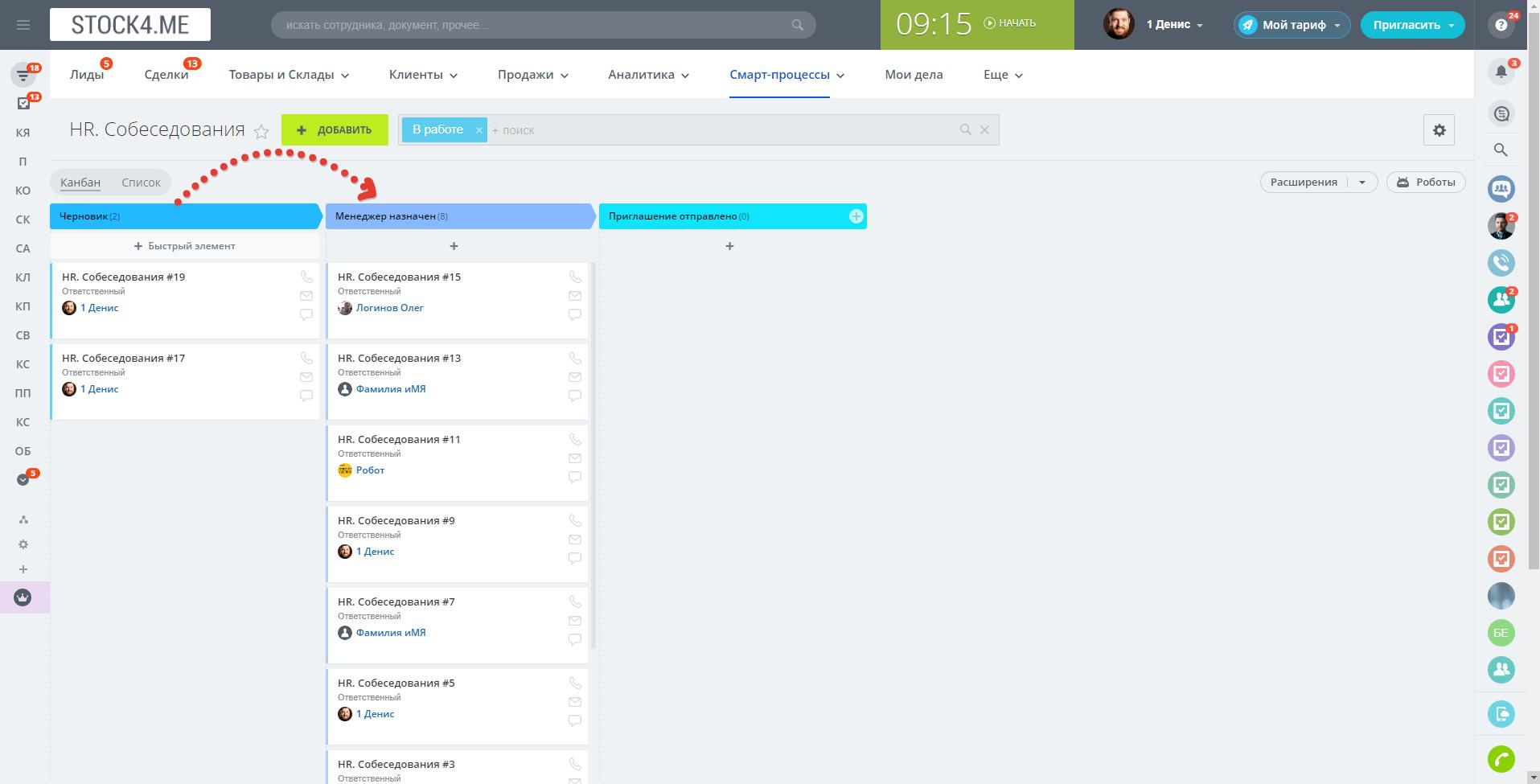Click the green Добавить button
Screen dimensions: 1540x784
[335, 130]
